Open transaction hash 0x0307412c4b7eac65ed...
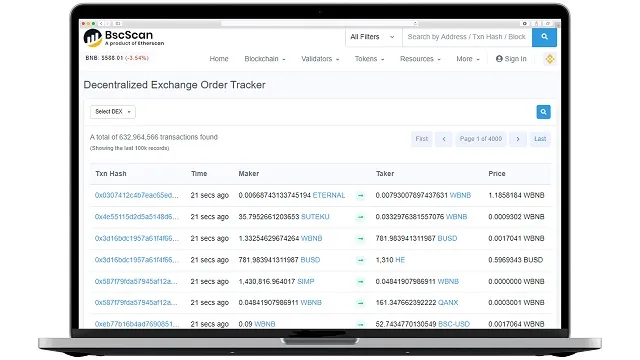 (x=137, y=196)
